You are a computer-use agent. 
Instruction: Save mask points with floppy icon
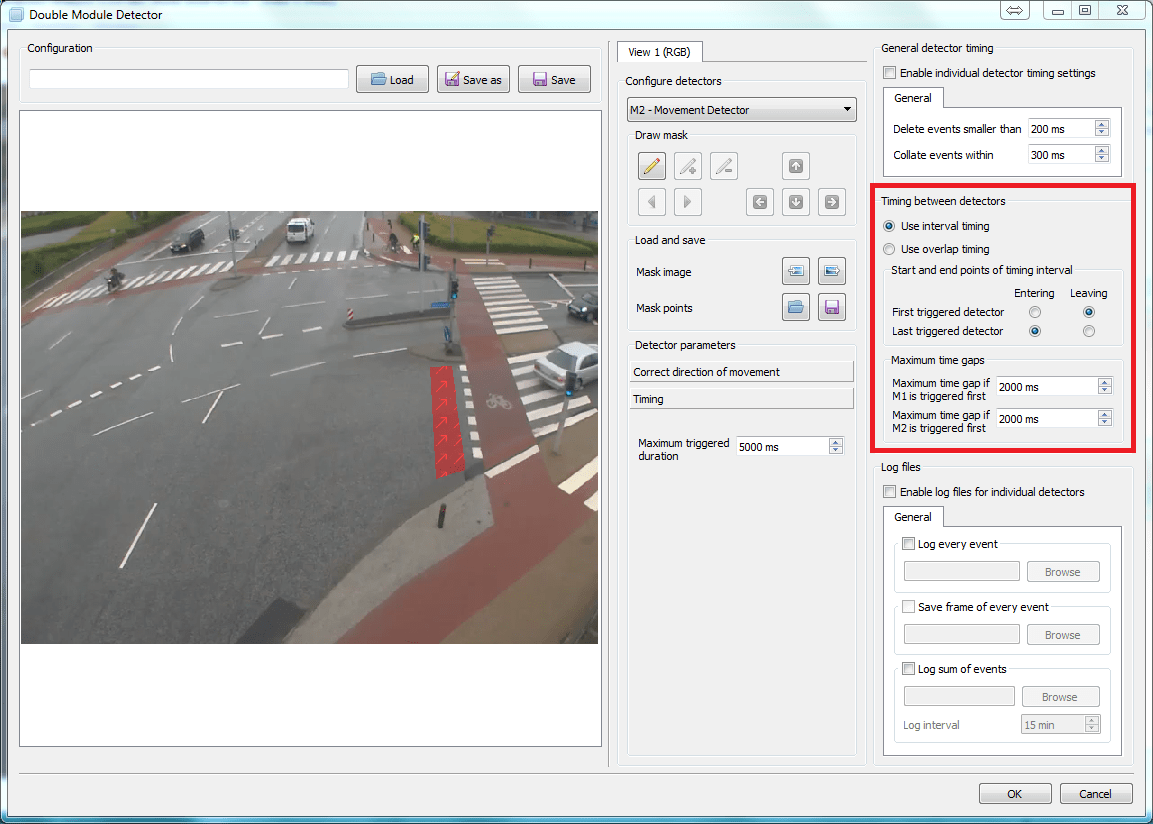tap(832, 307)
